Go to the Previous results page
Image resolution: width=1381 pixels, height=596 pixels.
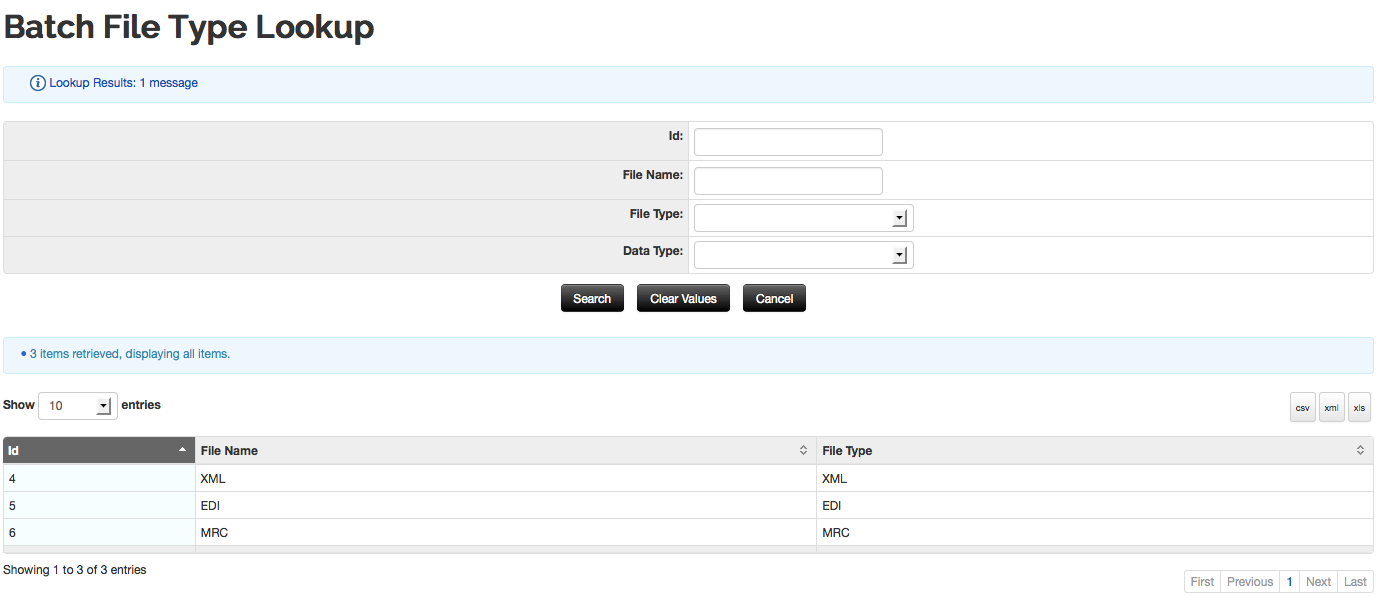pos(1249,582)
